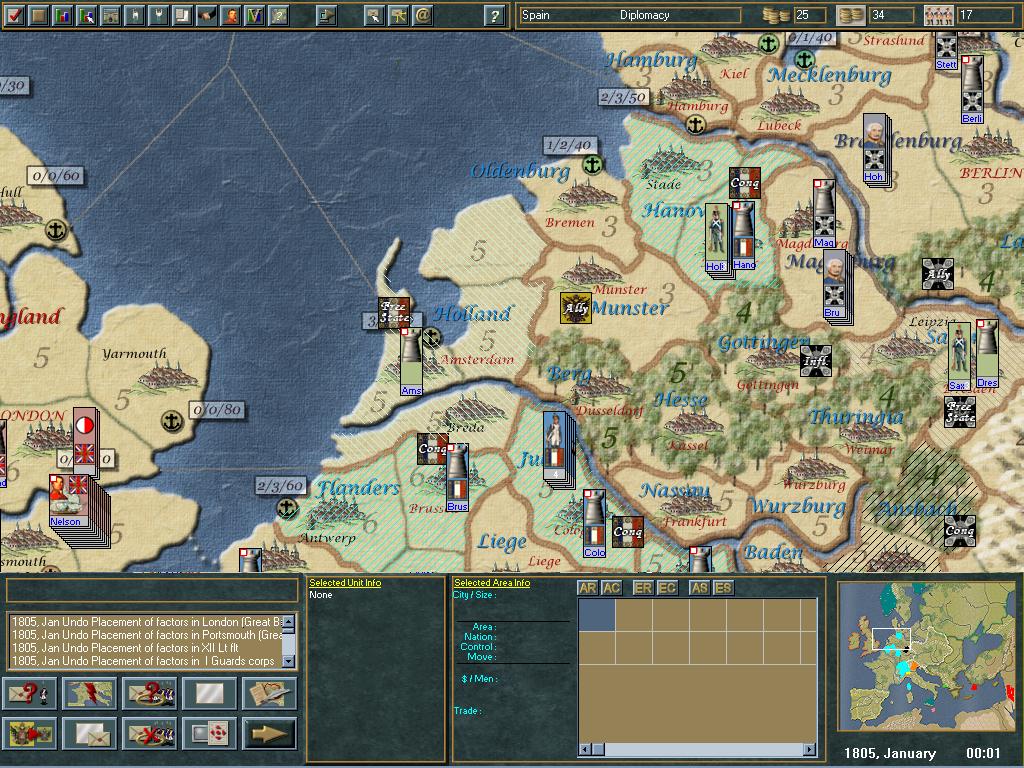Click the Ally marker in Munster
The width and height of the screenshot is (1024, 768).
coord(575,308)
